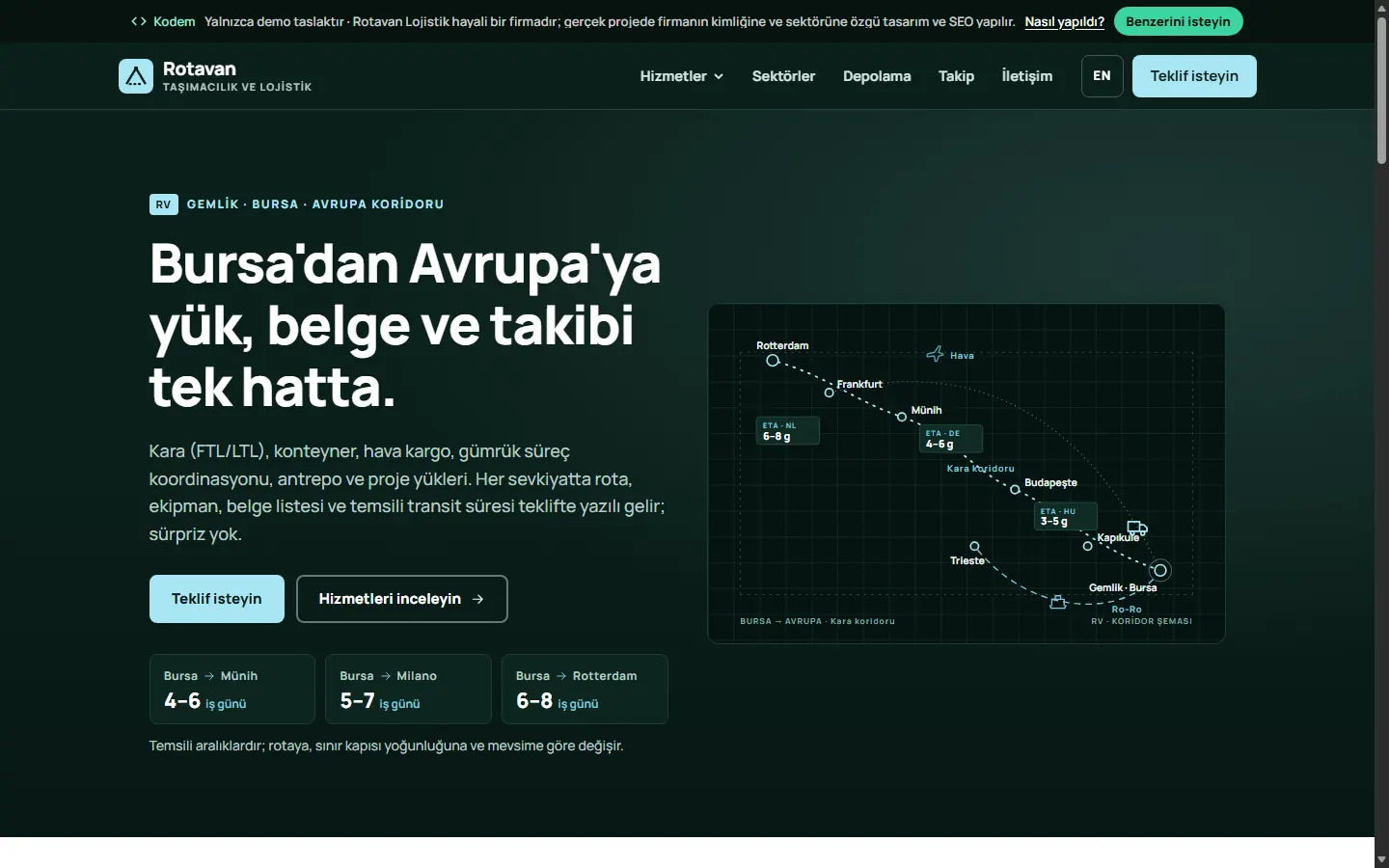Click the Frankfurt node on the map

click(x=829, y=393)
